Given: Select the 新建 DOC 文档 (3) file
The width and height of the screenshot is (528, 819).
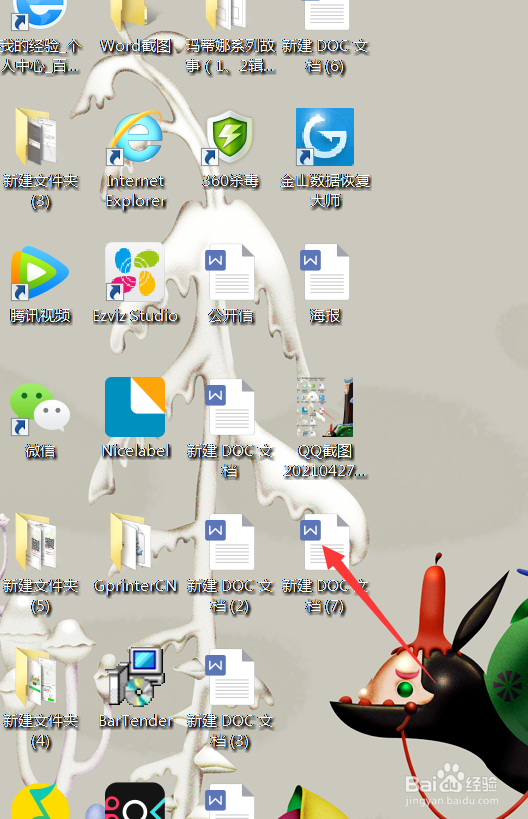Looking at the screenshot, I should click(x=230, y=677).
